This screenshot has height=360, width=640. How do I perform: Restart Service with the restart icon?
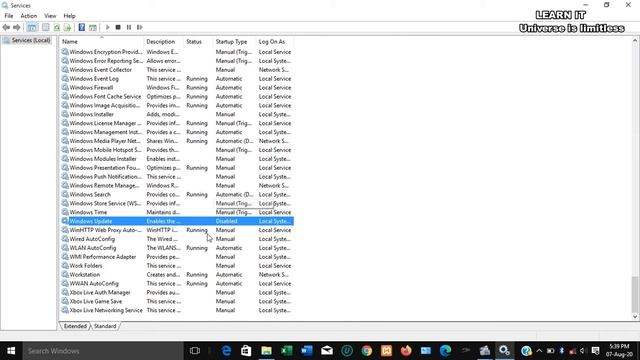tap(140, 27)
